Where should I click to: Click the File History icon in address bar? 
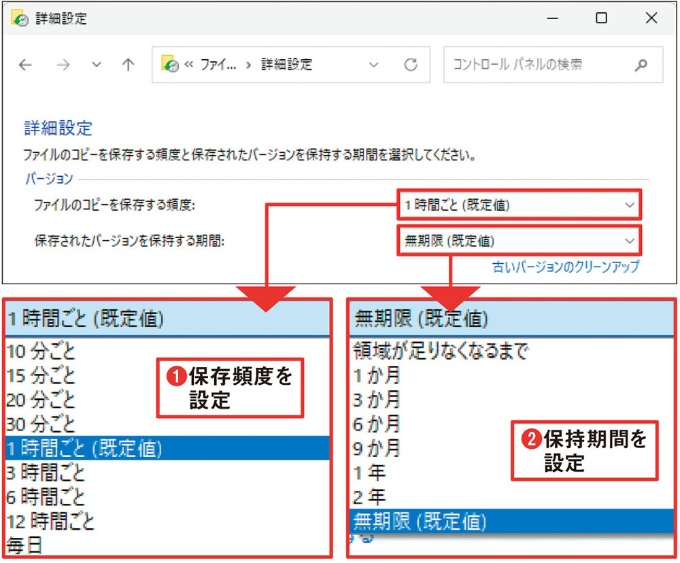point(170,65)
